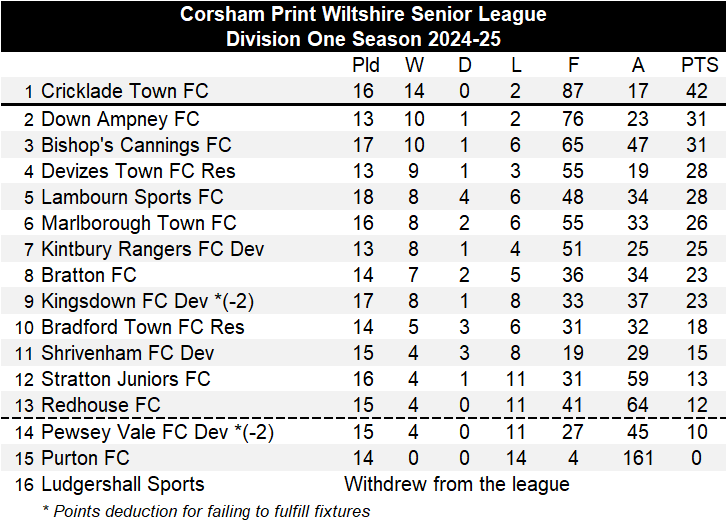Select Marlborough Town FC in the table
This screenshot has height=523, width=726.
(x=138, y=223)
